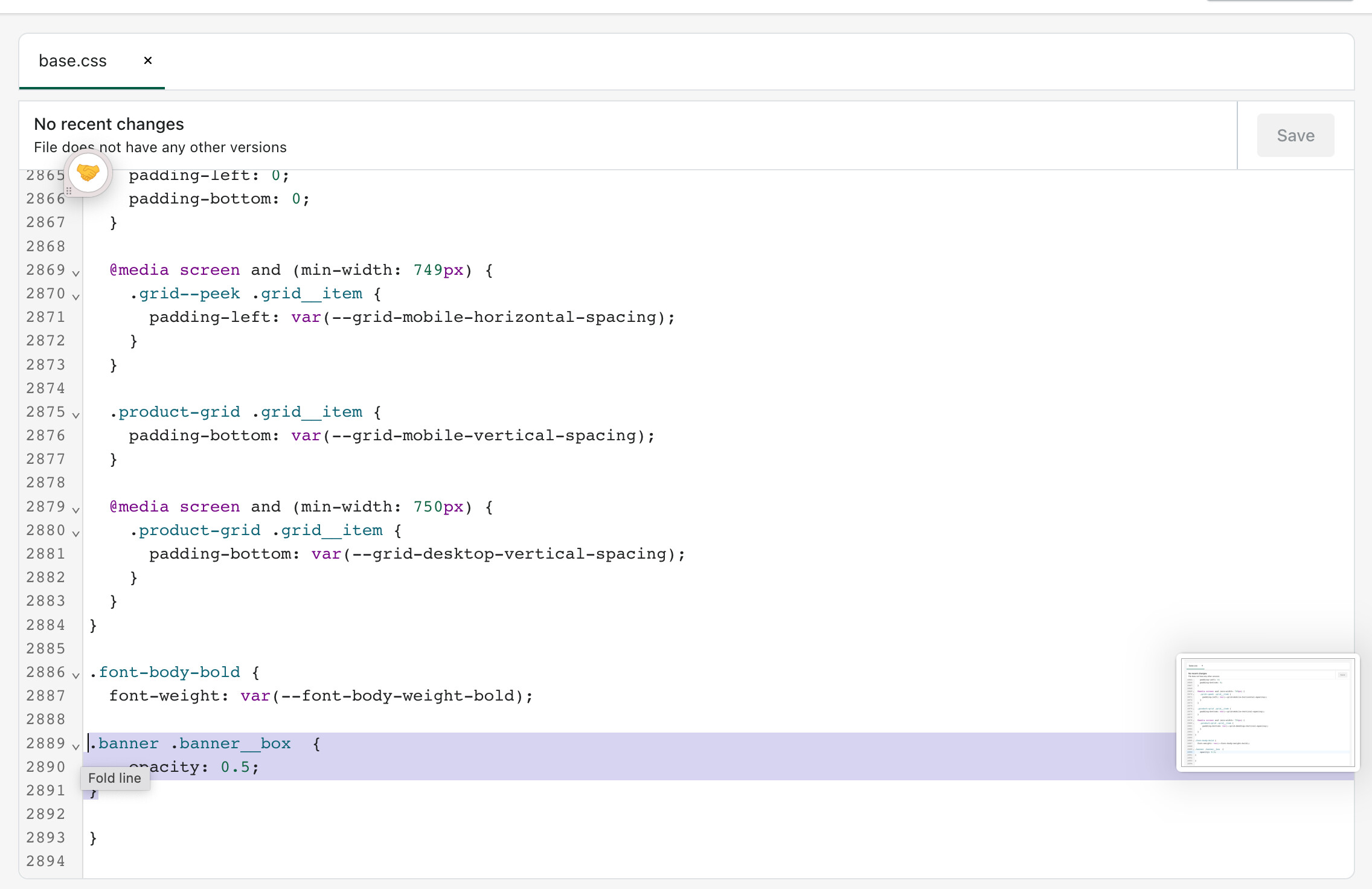
Task: Fold the .product-grid rule at line 2875
Action: click(x=76, y=415)
